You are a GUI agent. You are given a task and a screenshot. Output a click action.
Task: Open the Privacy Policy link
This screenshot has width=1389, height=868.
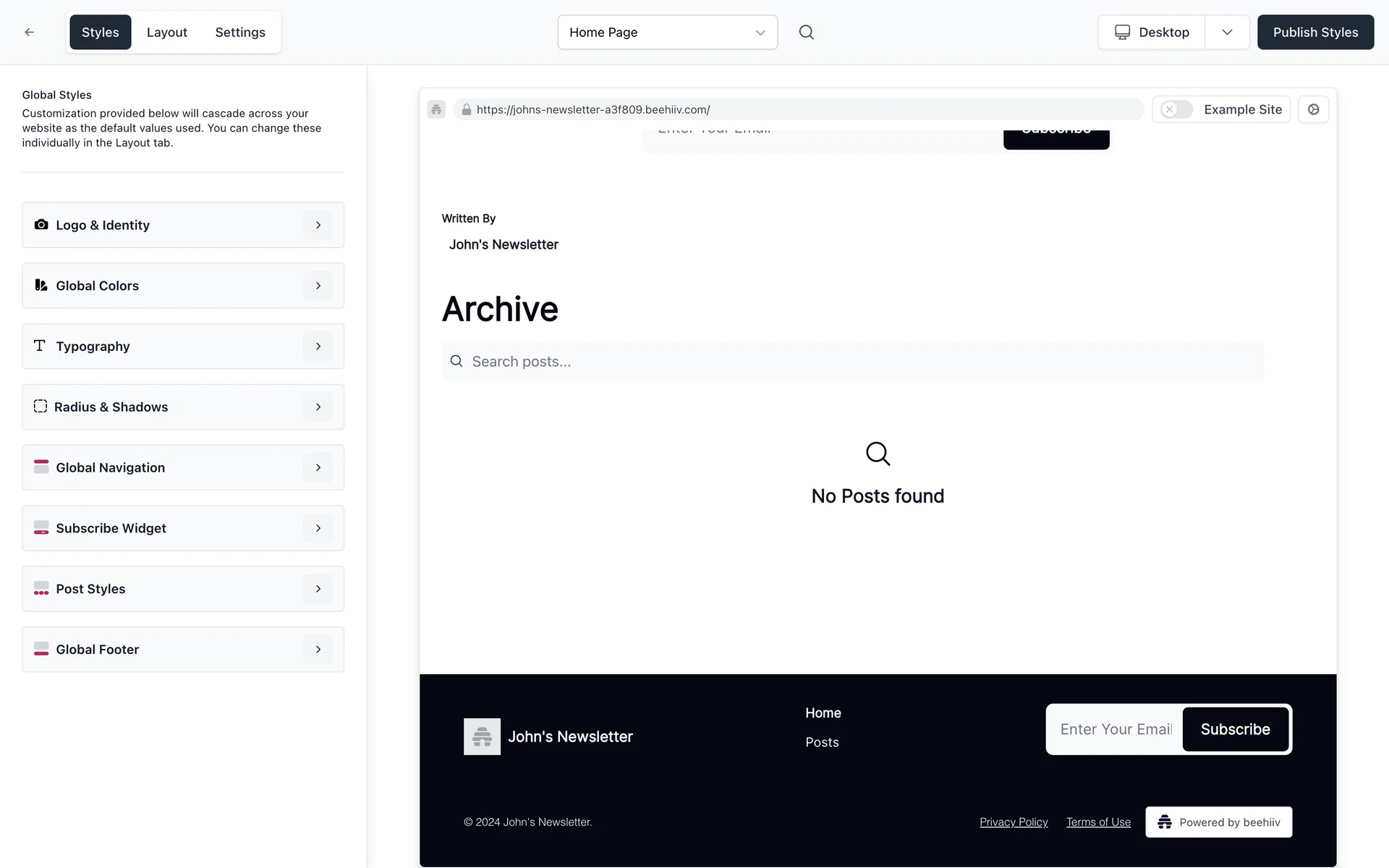(1014, 822)
